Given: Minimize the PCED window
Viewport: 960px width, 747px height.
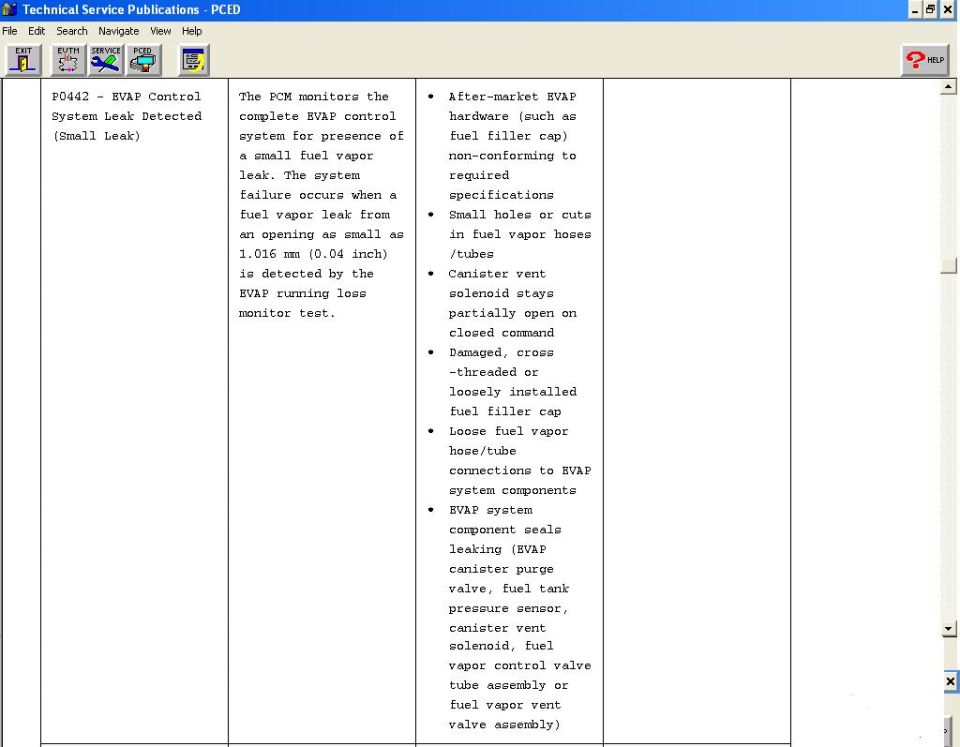Looking at the screenshot, I should tap(915, 10).
